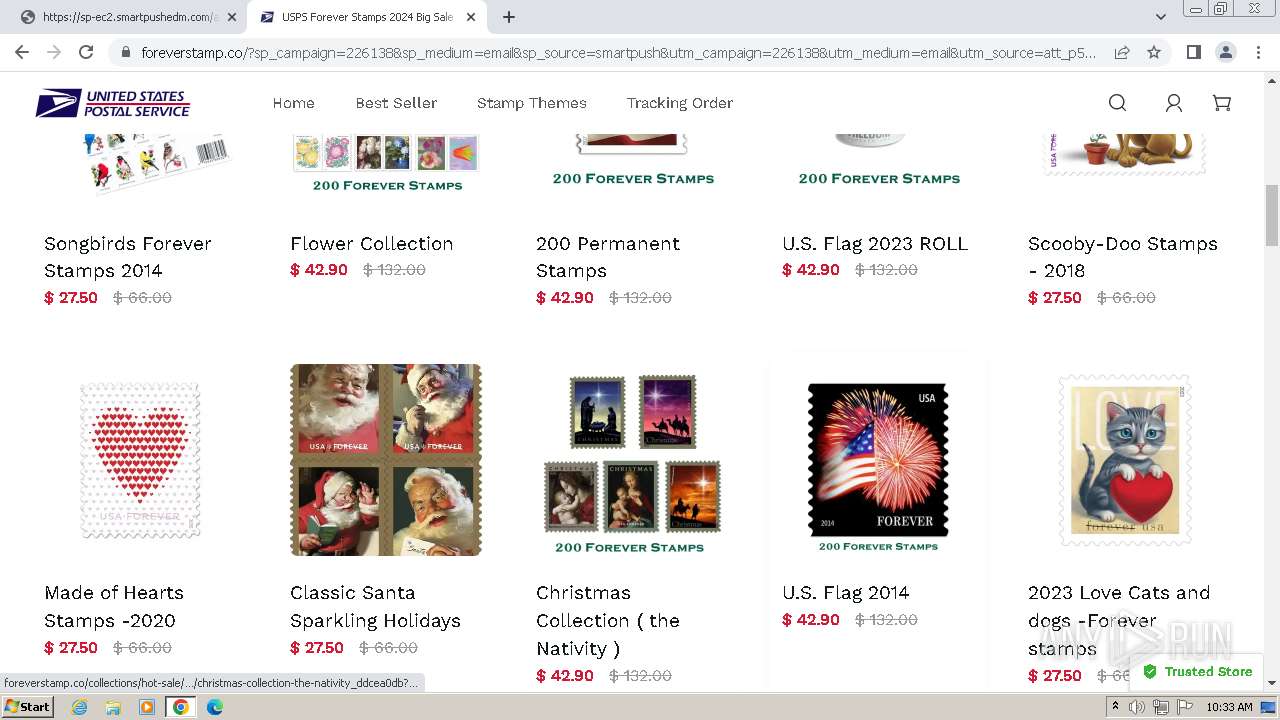Open the Best Seller menu item
Image resolution: width=1280 pixels, height=720 pixels.
click(396, 103)
